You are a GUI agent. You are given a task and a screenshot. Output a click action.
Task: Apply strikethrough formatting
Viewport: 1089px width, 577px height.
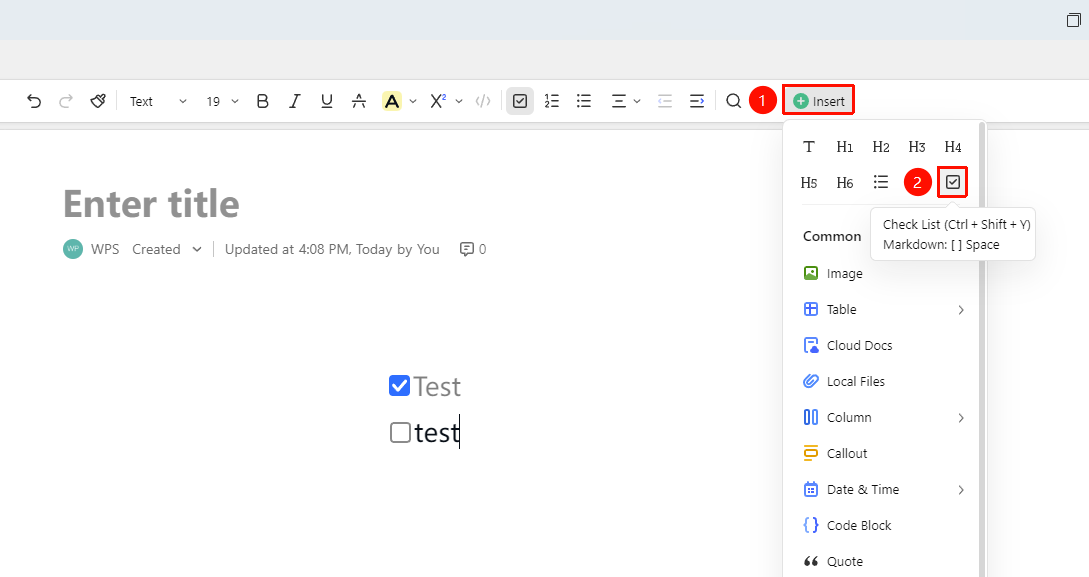pos(358,101)
